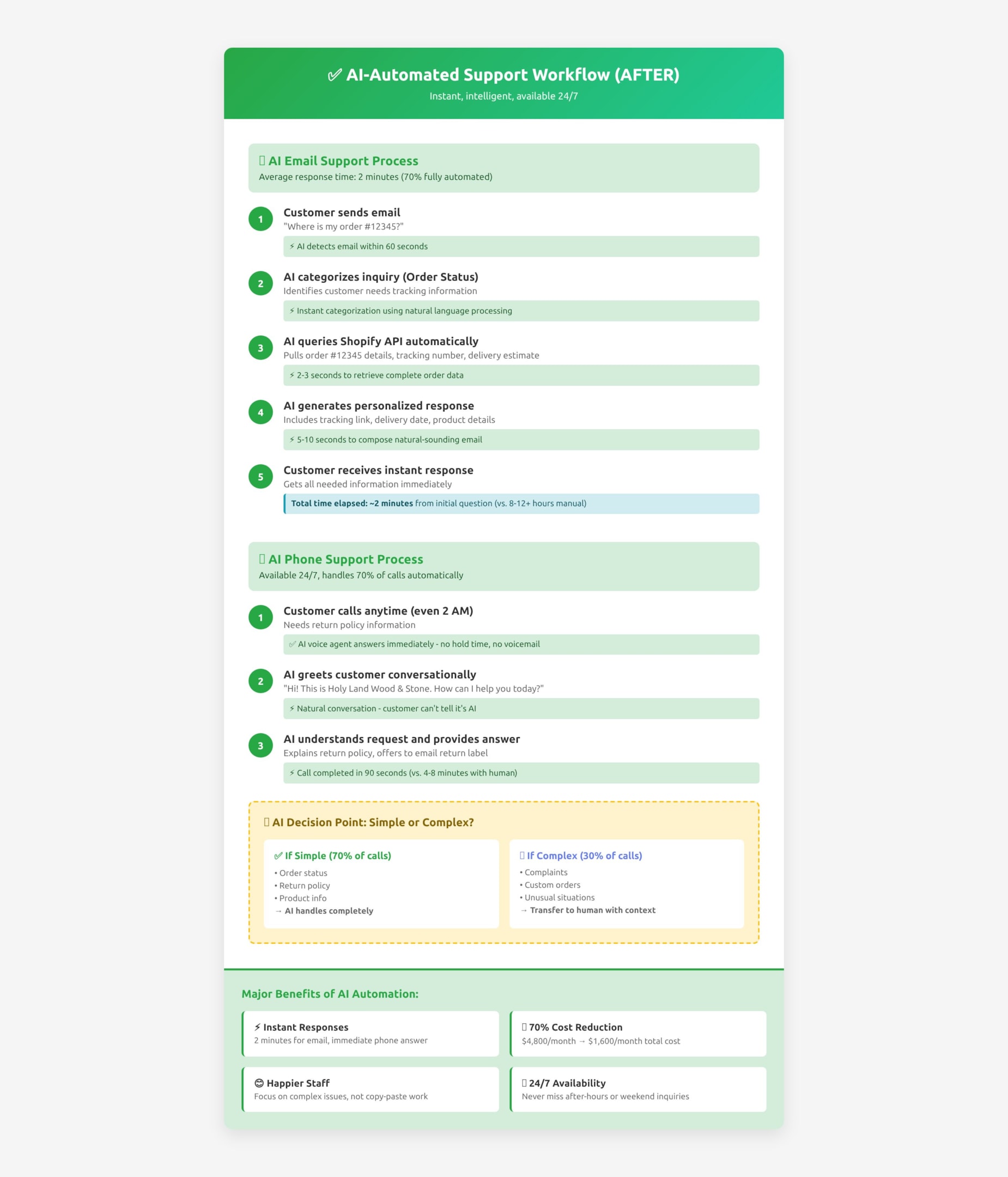This screenshot has width=1008, height=1177.
Task: Click Order status bullet in If Simple card
Action: tap(301, 872)
